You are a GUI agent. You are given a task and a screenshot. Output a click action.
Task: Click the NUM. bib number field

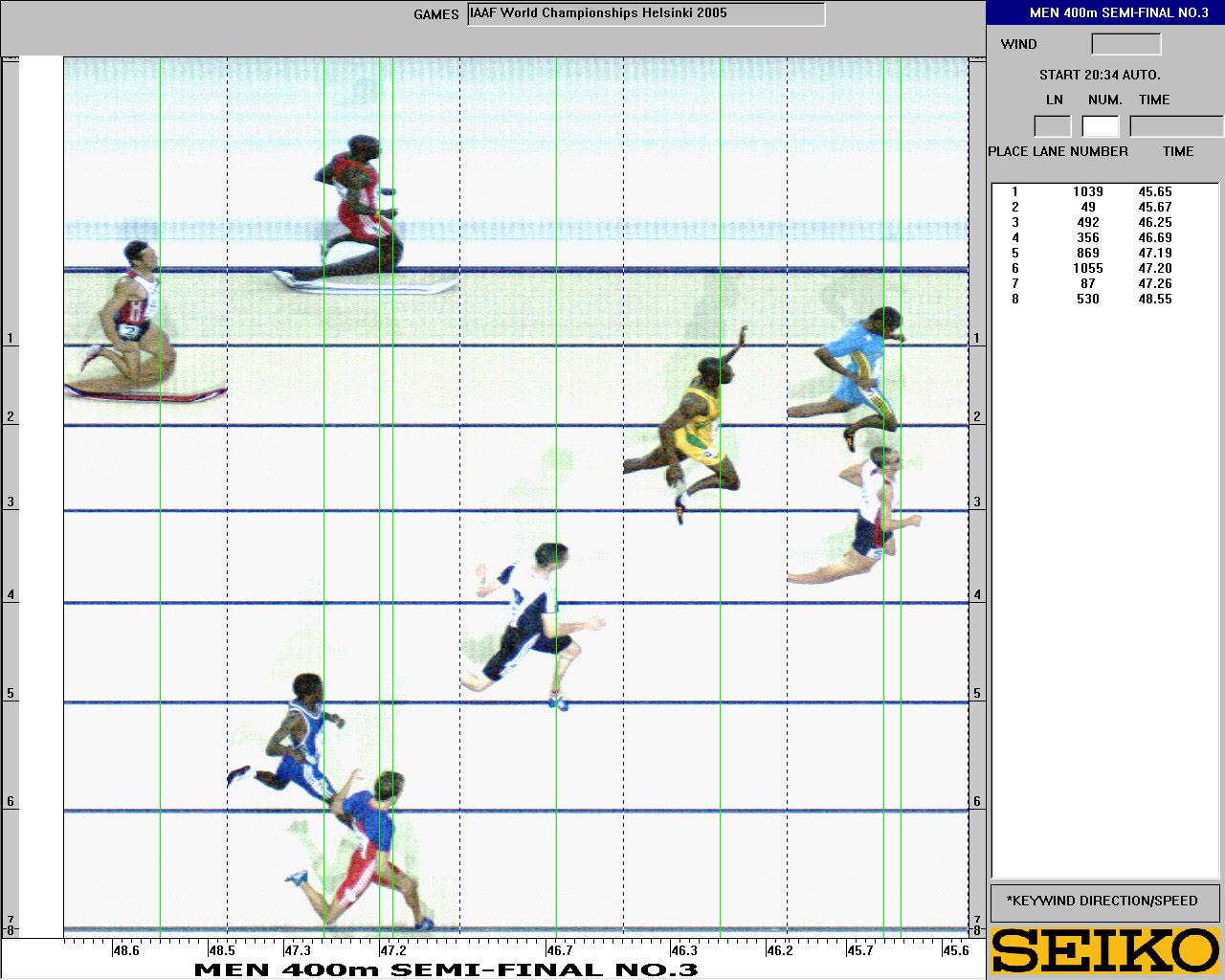pyautogui.click(x=1100, y=126)
